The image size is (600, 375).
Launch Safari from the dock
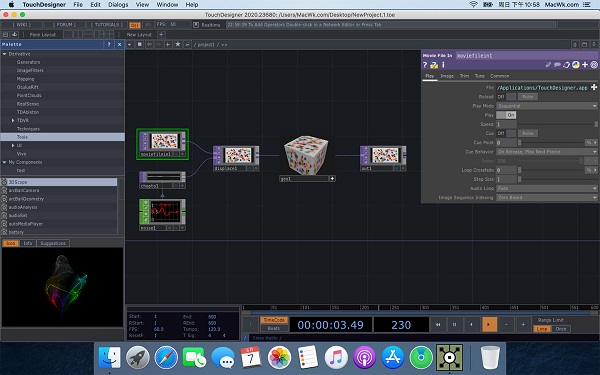[x=166, y=357]
